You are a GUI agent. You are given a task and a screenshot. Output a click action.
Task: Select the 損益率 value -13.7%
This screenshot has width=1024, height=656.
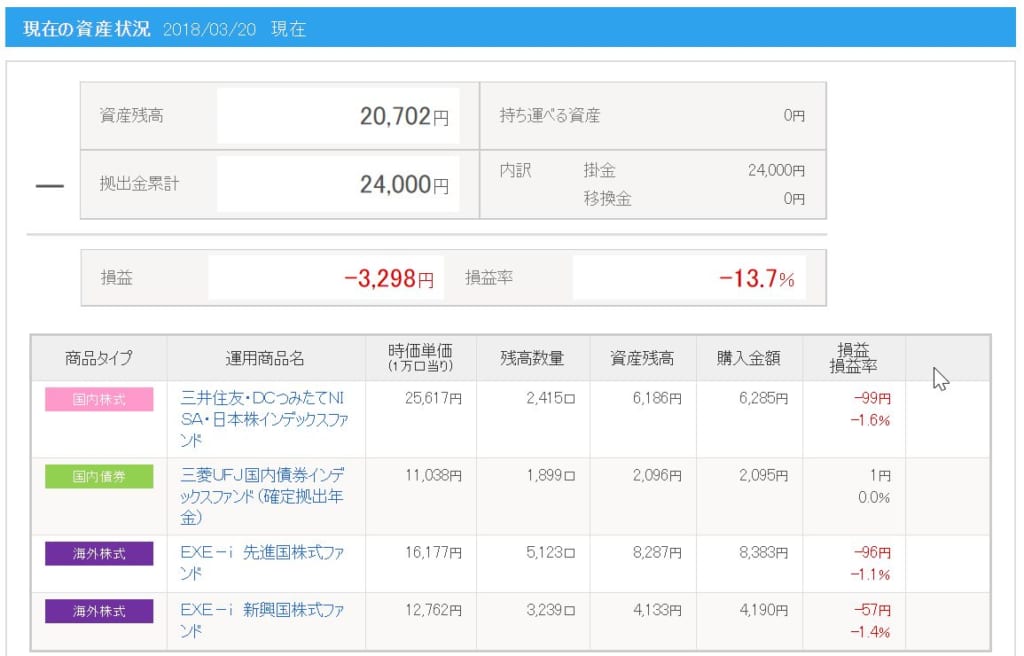(x=757, y=279)
